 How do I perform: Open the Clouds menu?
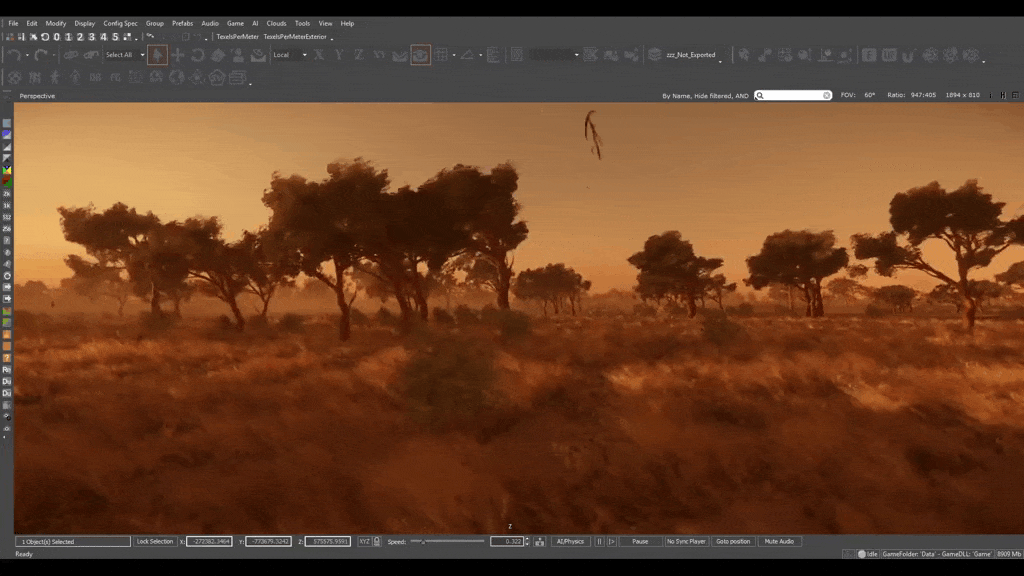pyautogui.click(x=276, y=23)
